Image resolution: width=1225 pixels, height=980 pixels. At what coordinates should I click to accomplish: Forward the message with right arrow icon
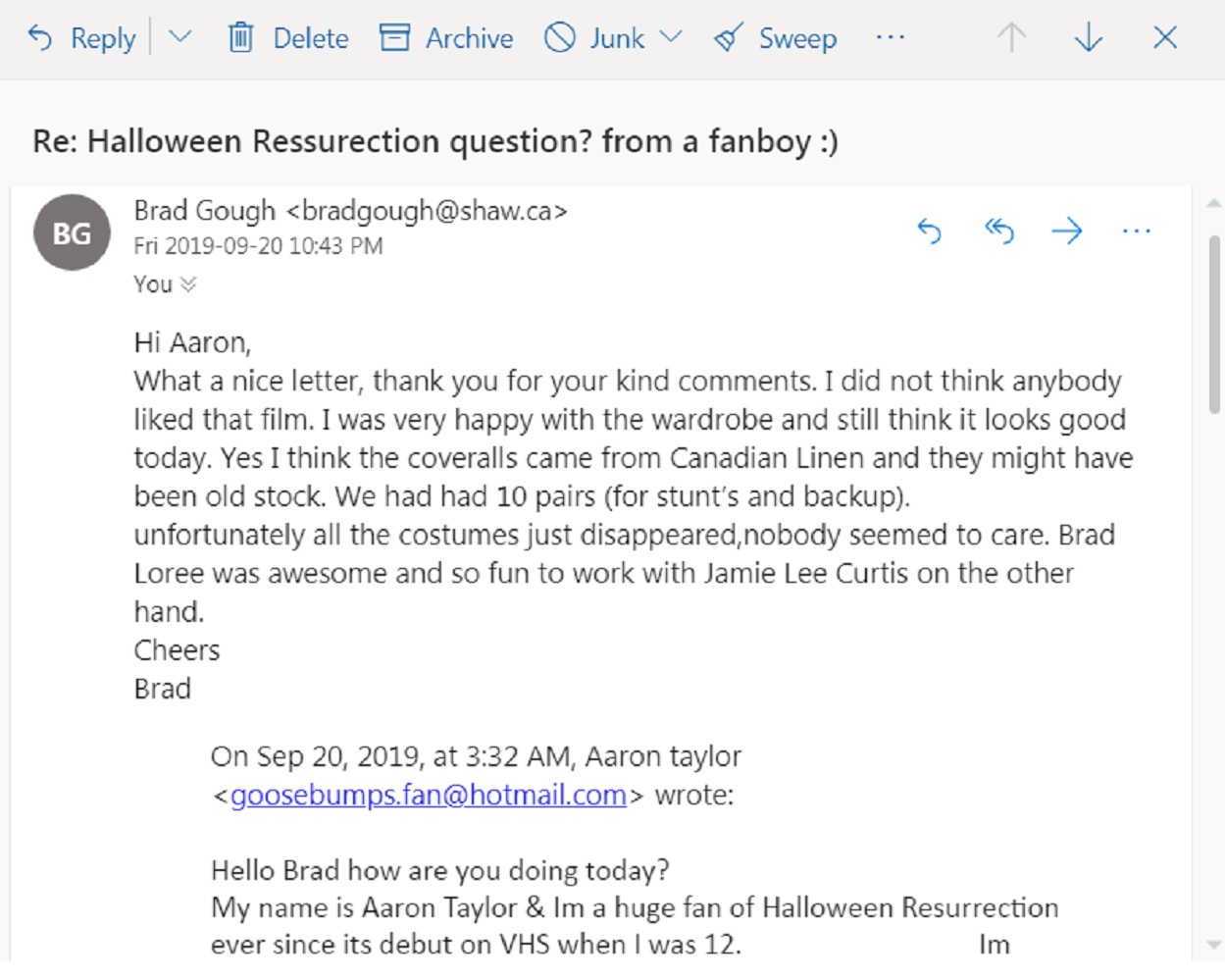click(1067, 232)
